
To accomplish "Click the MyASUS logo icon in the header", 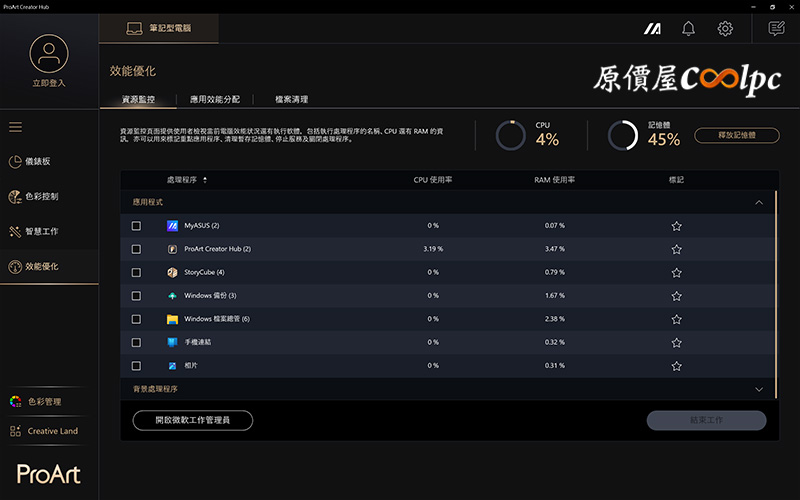I will coord(652,28).
